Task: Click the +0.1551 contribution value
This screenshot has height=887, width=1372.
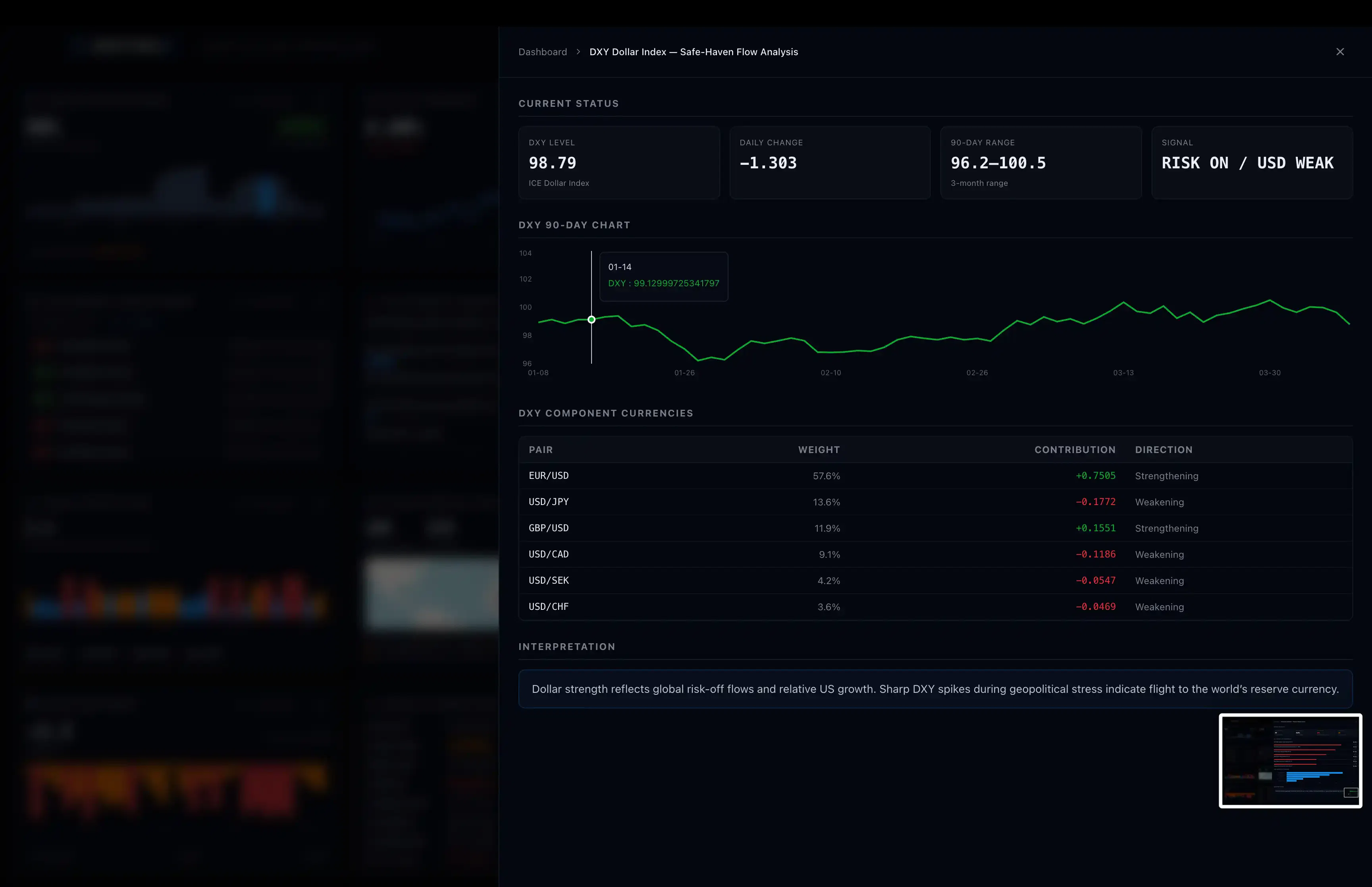Action: pos(1095,528)
